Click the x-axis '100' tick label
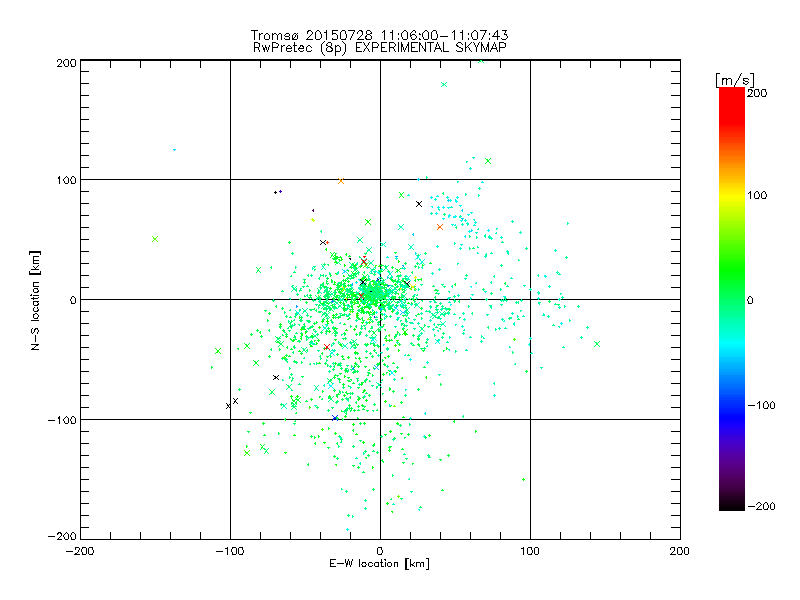This screenshot has width=800, height=600. pyautogui.click(x=530, y=551)
